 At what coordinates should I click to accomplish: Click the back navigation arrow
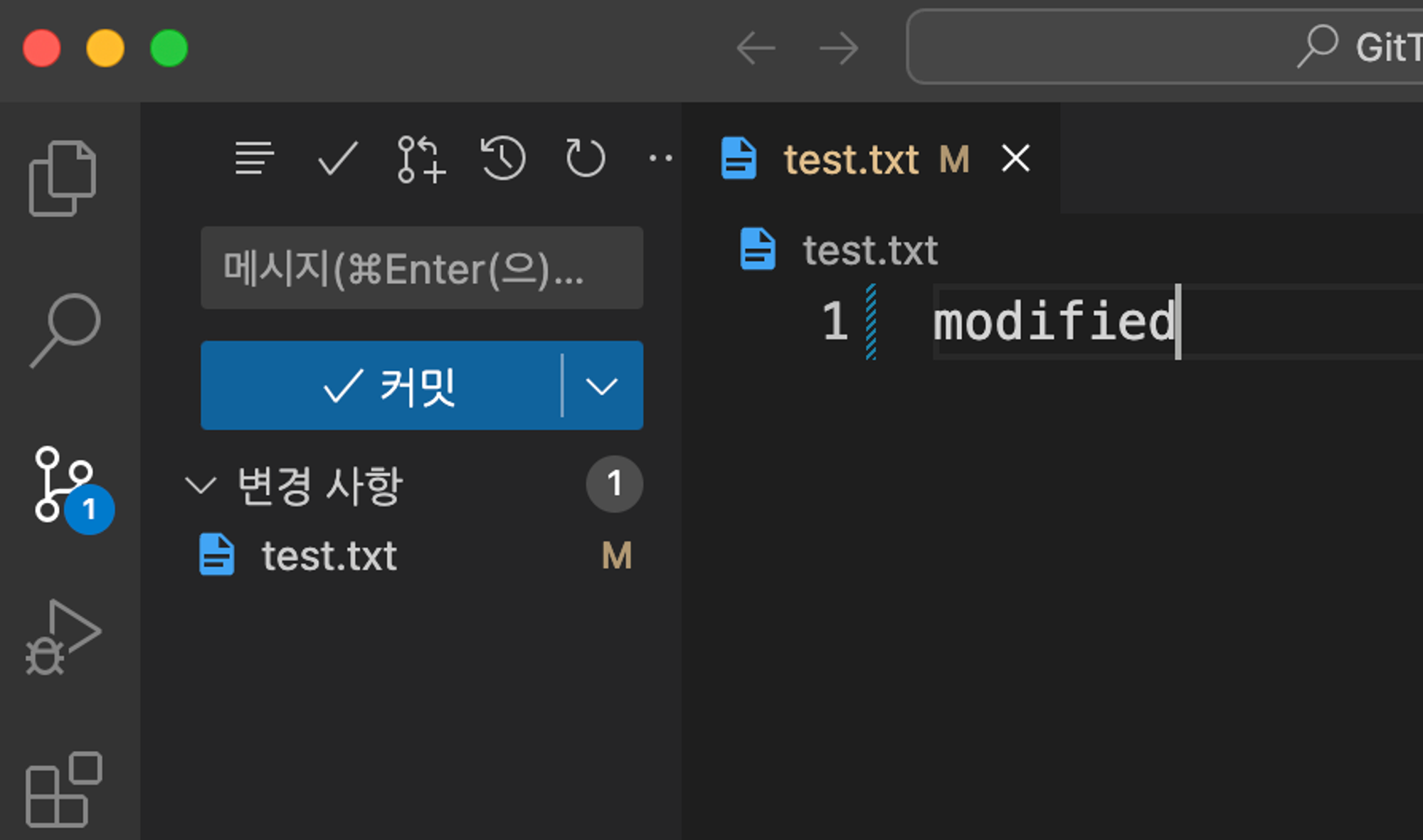(756, 48)
